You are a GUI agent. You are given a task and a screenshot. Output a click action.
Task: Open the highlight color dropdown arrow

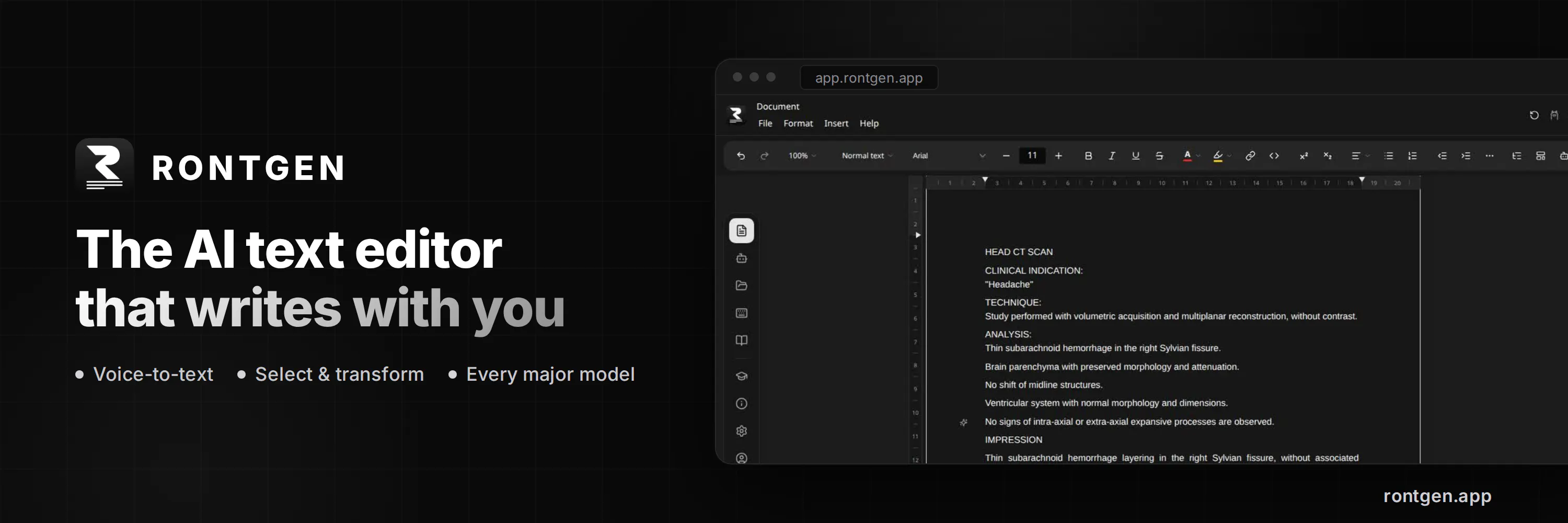click(1229, 156)
